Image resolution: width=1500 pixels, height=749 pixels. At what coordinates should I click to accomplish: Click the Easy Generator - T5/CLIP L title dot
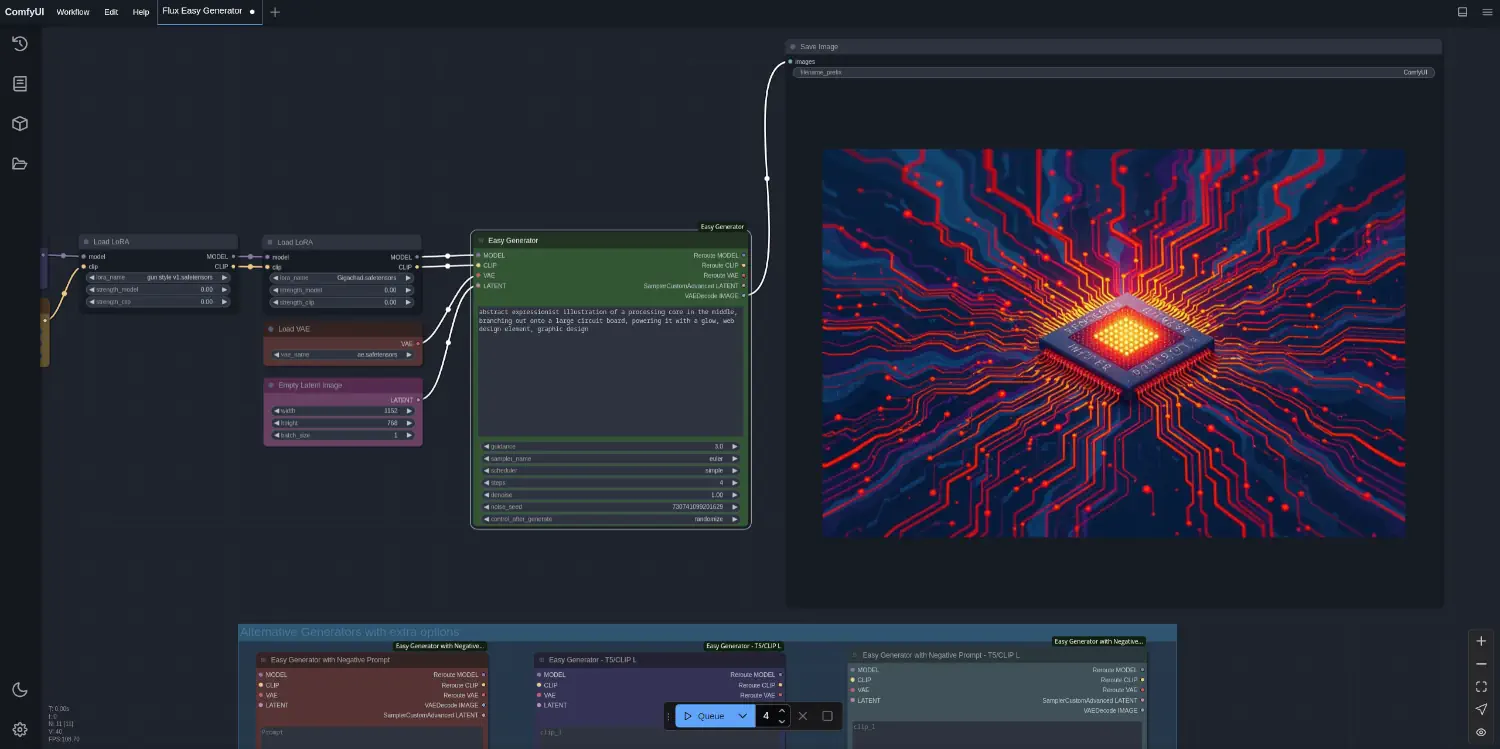point(541,660)
